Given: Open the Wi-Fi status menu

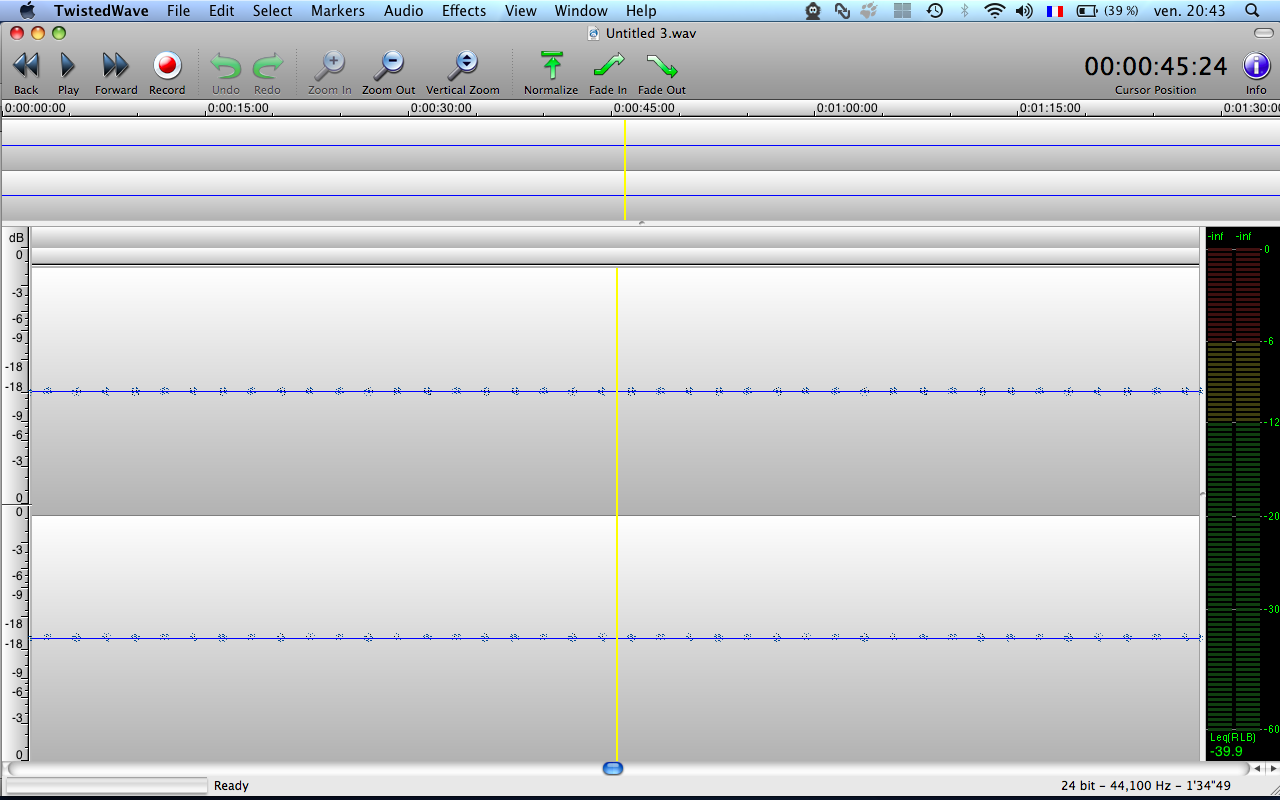Looking at the screenshot, I should point(994,11).
